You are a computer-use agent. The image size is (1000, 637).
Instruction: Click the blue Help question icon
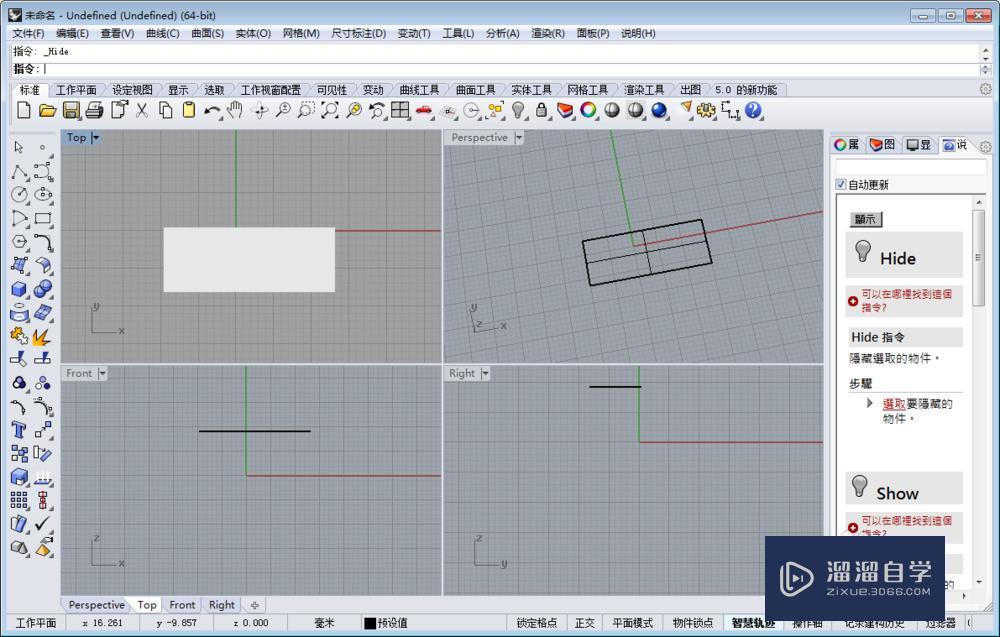753,110
